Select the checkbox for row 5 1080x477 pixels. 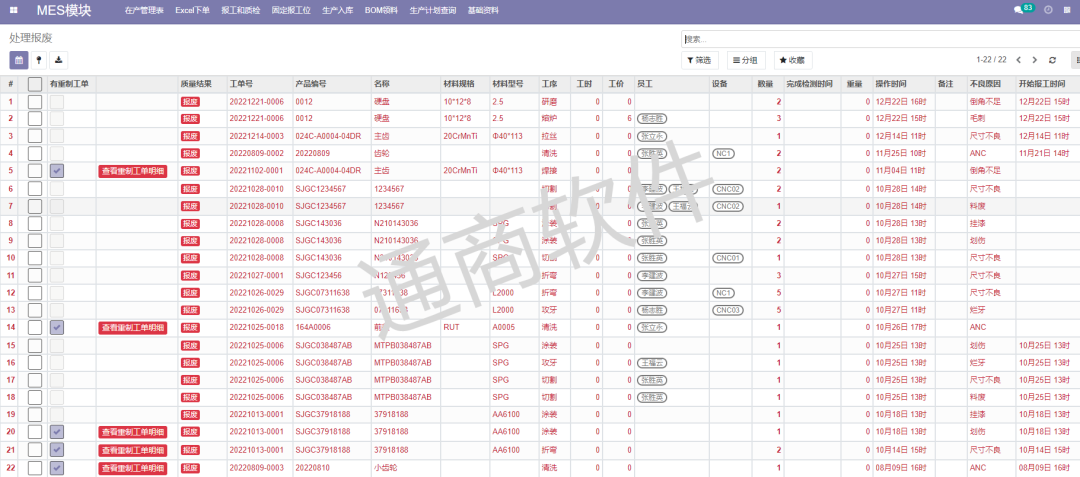tap(35, 171)
